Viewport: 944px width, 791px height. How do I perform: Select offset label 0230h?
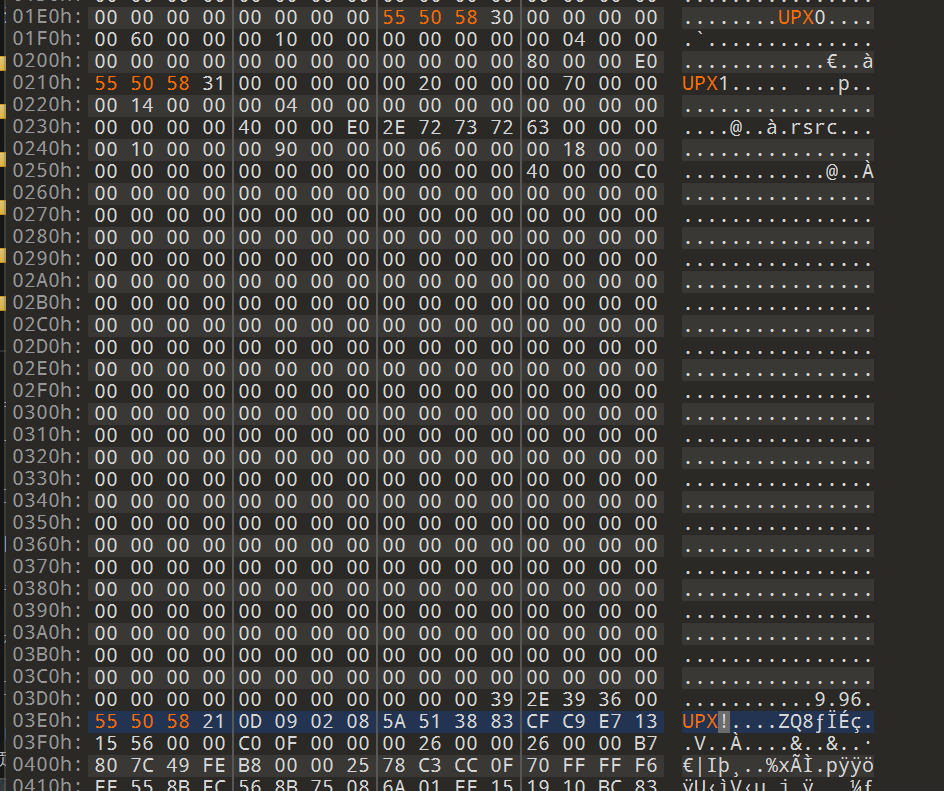46,127
